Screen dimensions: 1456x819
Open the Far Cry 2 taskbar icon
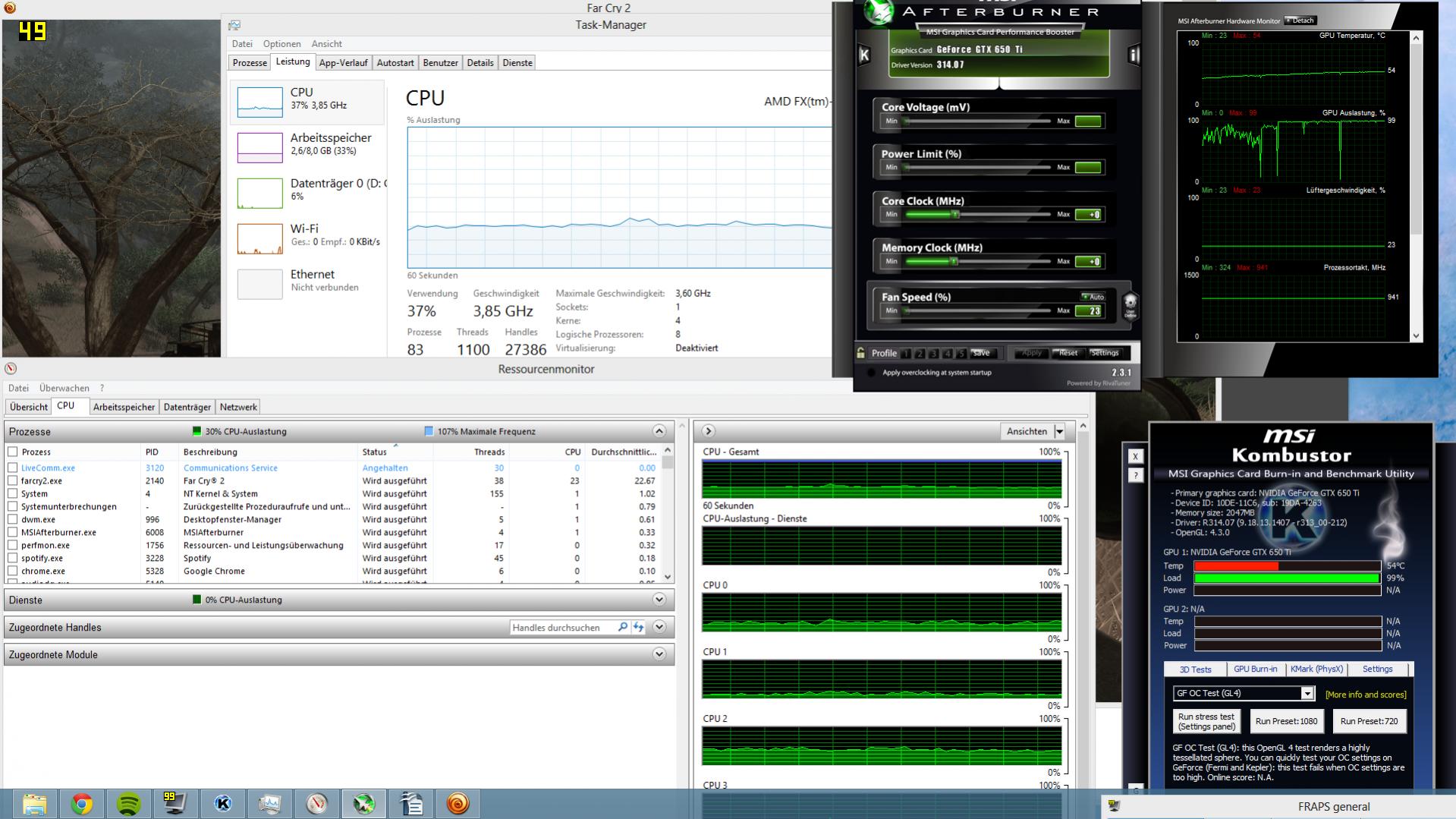point(458,804)
